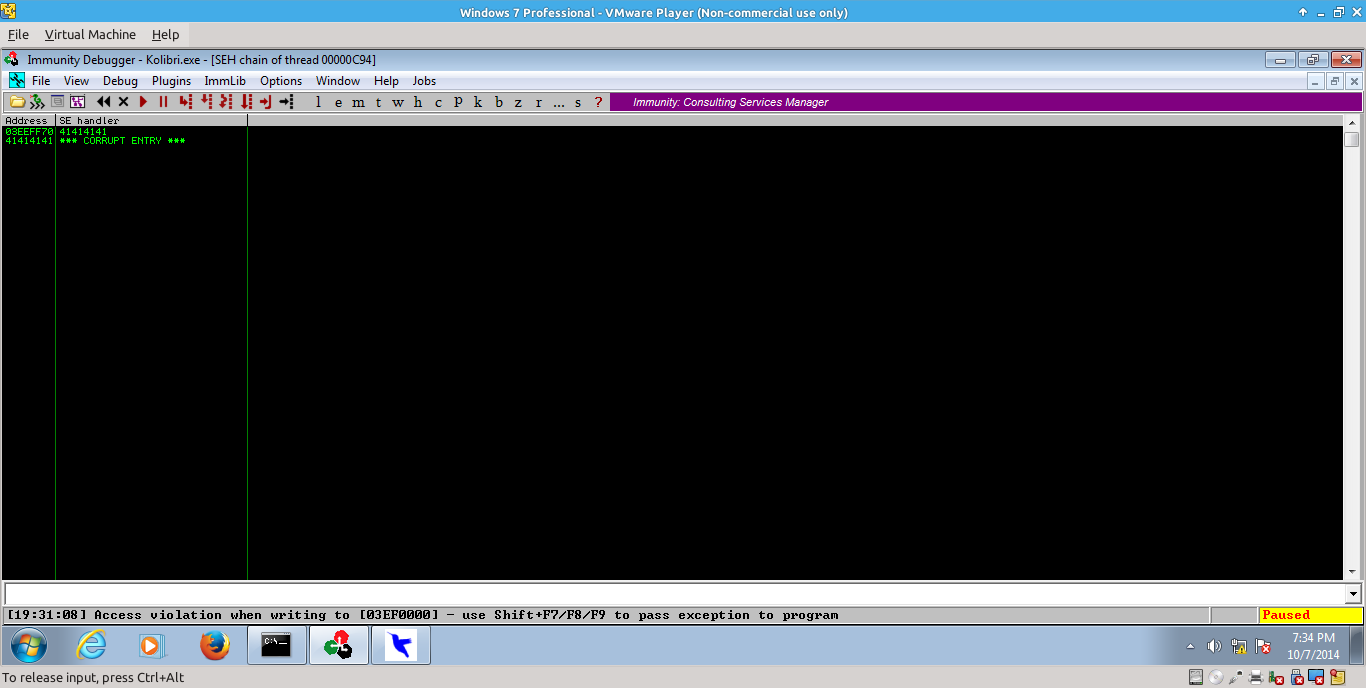Image resolution: width=1366 pixels, height=688 pixels.
Task: Show memory map with 'm' button
Action: click(358, 102)
